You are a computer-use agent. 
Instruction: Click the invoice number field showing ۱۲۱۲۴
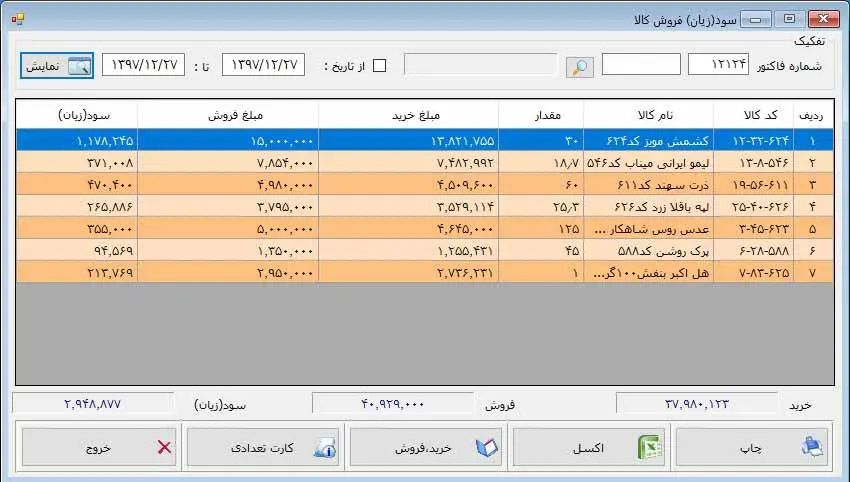point(718,65)
